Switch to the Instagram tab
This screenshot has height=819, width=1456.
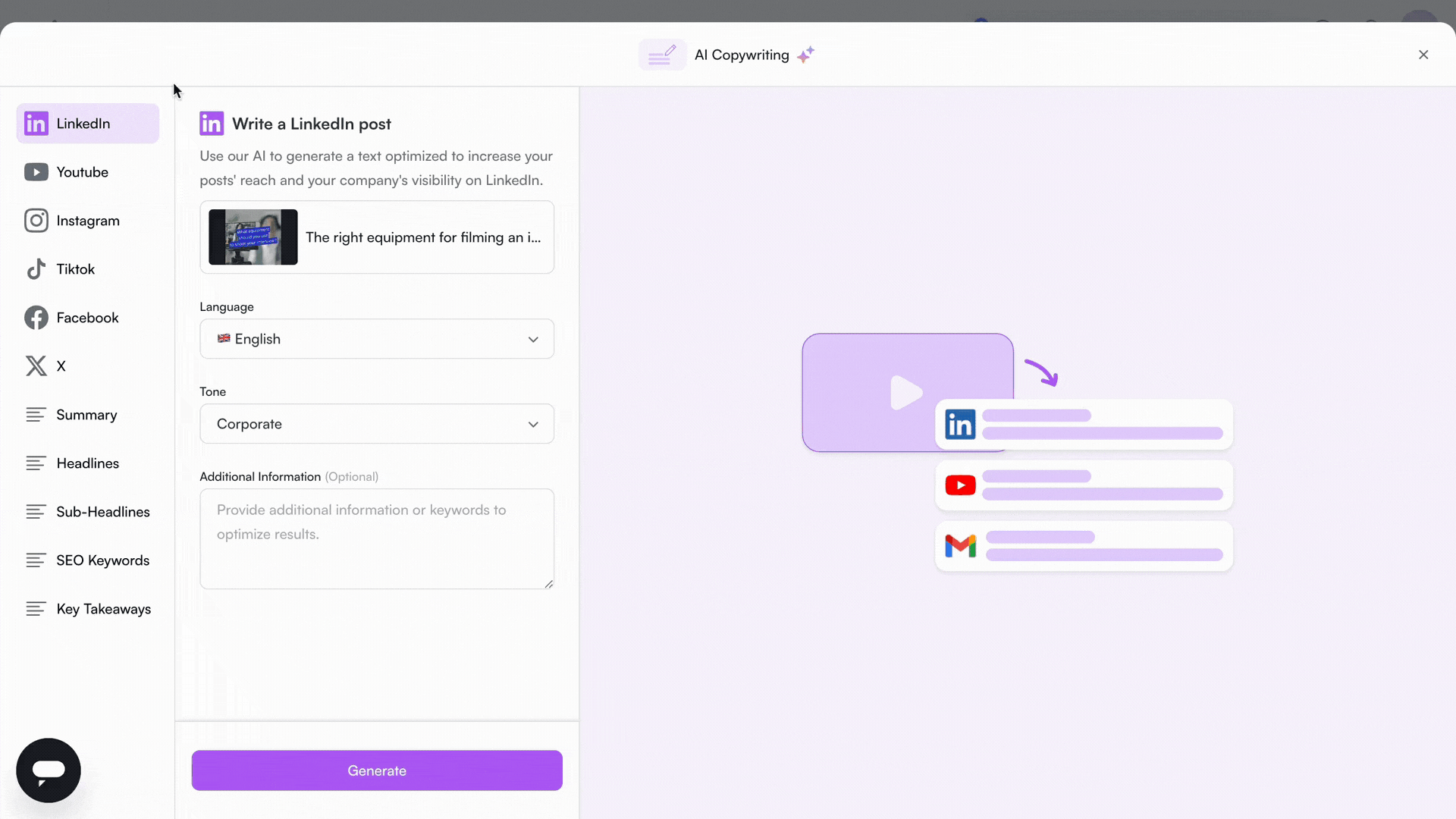88,221
